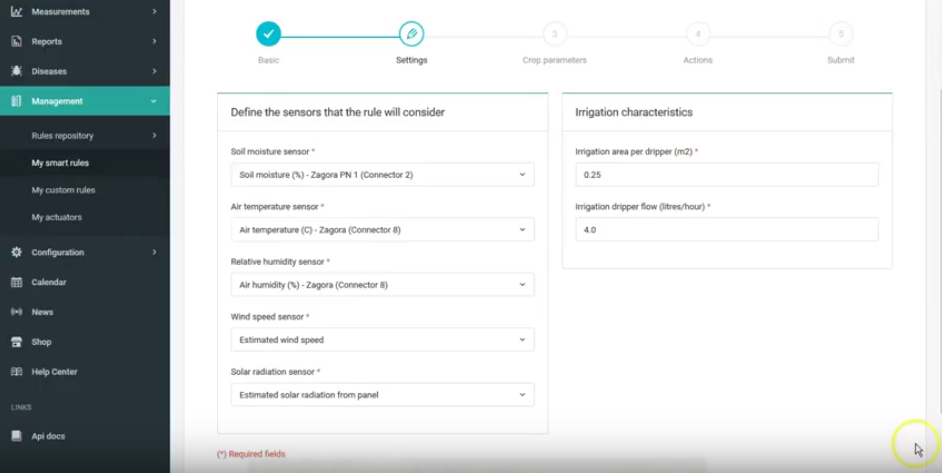
Task: Click the Configuration gear icon
Action: coord(16,253)
